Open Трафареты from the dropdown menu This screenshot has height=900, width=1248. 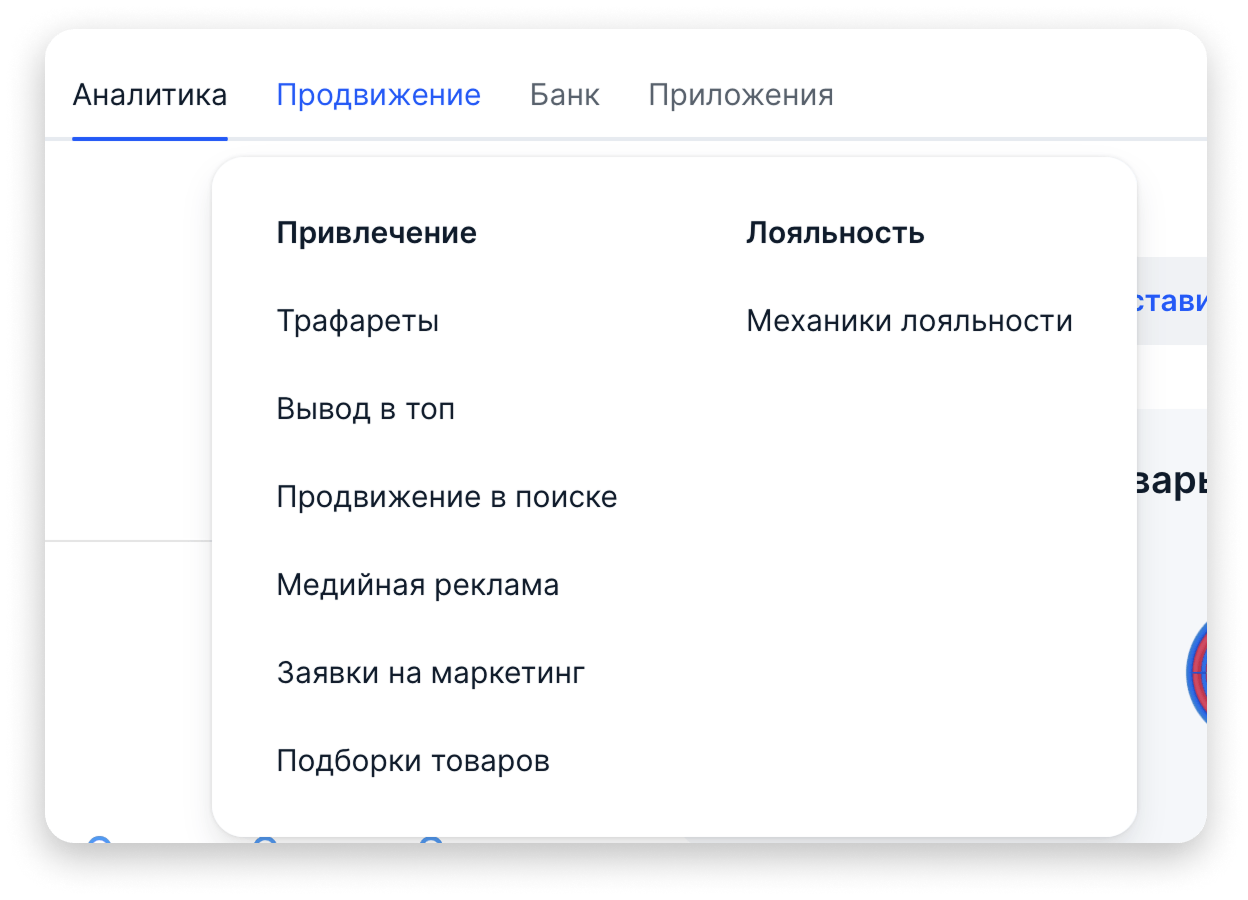click(357, 322)
